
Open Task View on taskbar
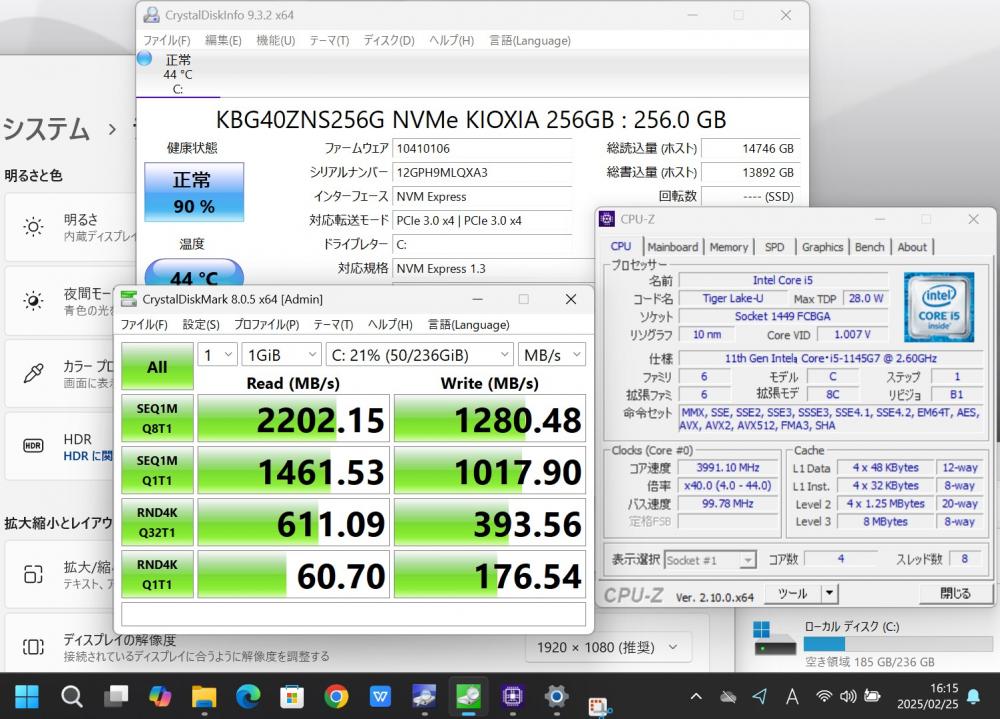116,696
